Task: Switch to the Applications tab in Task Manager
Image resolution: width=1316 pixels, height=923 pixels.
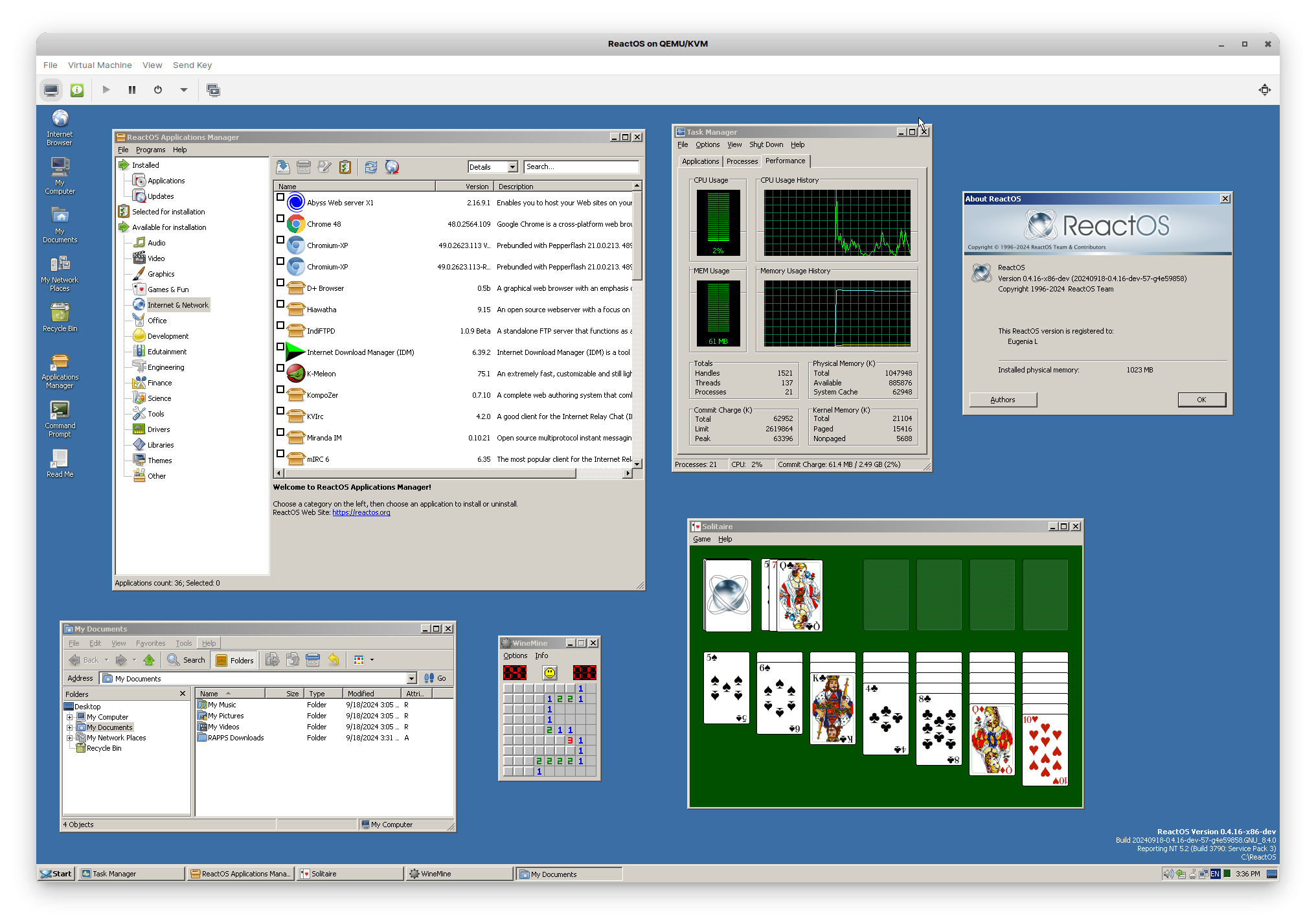Action: [x=701, y=162]
